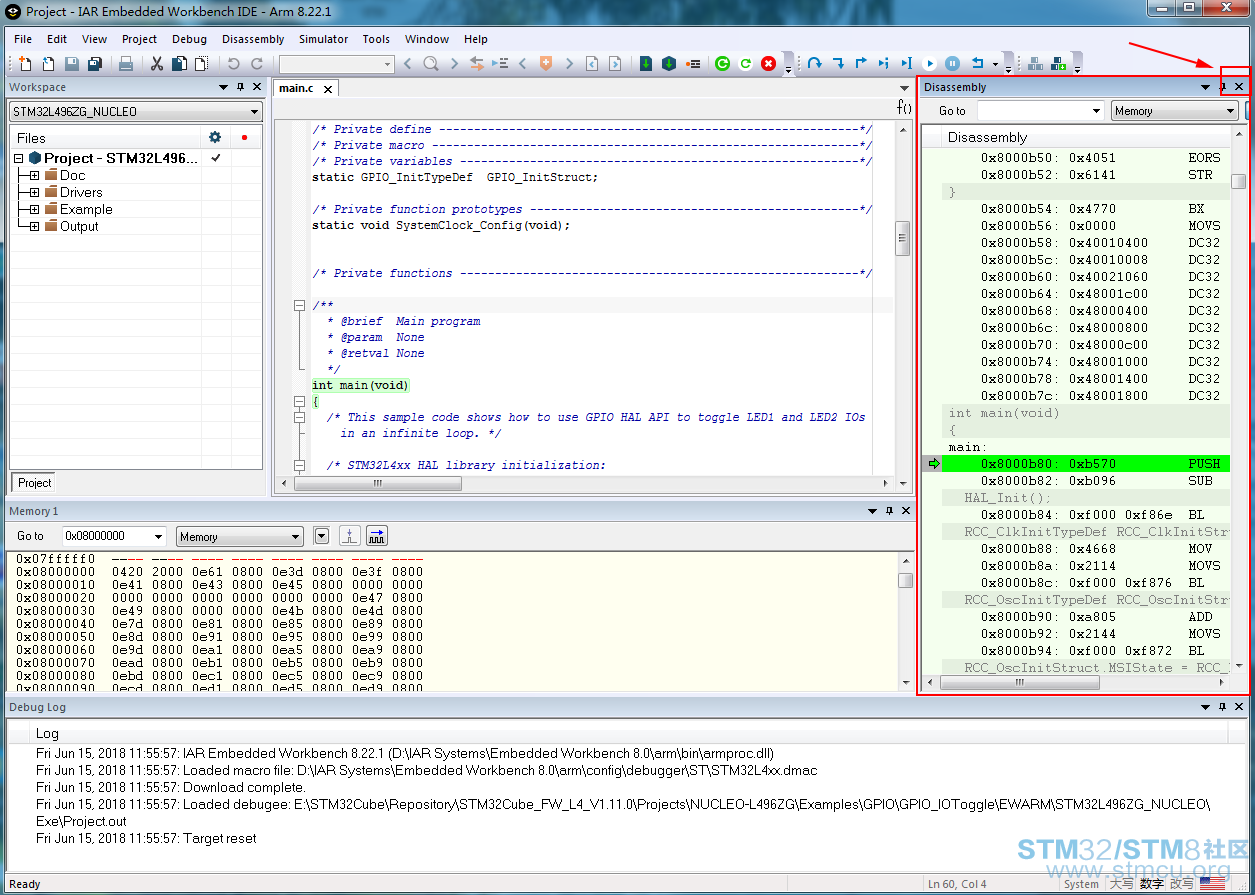Select the Project tab under workspace
Screen dimensions: 1255x895
[34, 482]
